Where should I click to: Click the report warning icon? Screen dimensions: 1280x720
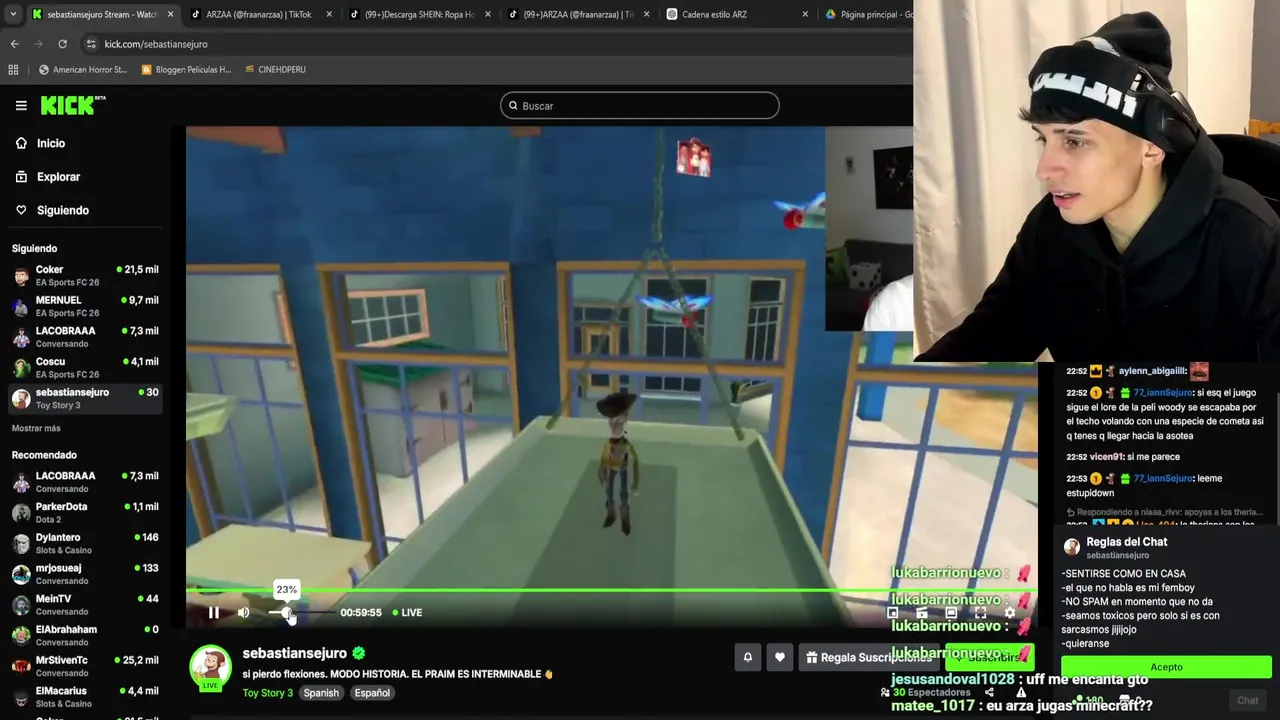coord(1021,692)
